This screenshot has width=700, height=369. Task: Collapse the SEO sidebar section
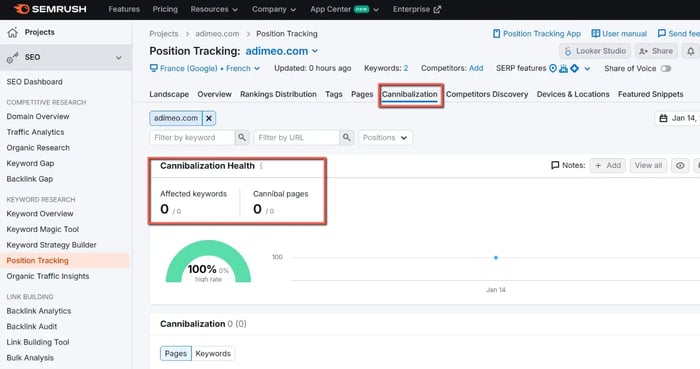click(119, 58)
